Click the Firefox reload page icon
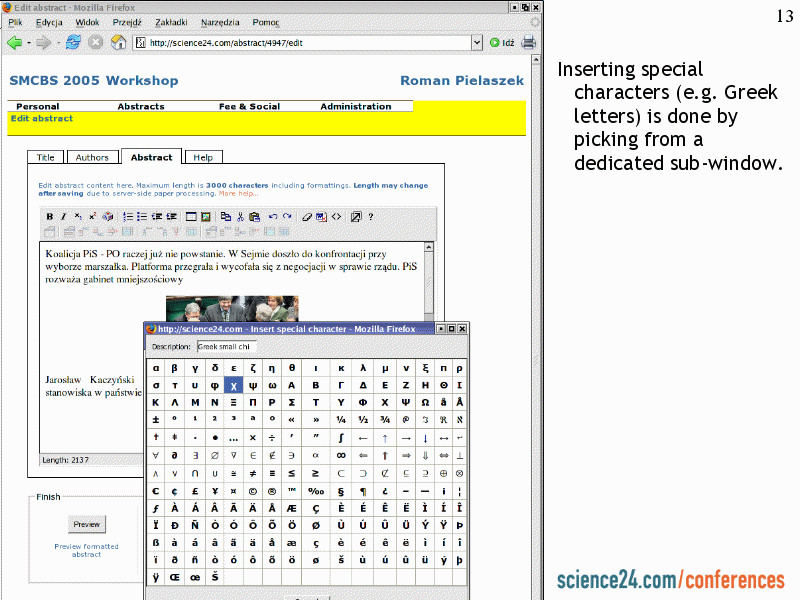This screenshot has height=600, width=800. (73, 42)
